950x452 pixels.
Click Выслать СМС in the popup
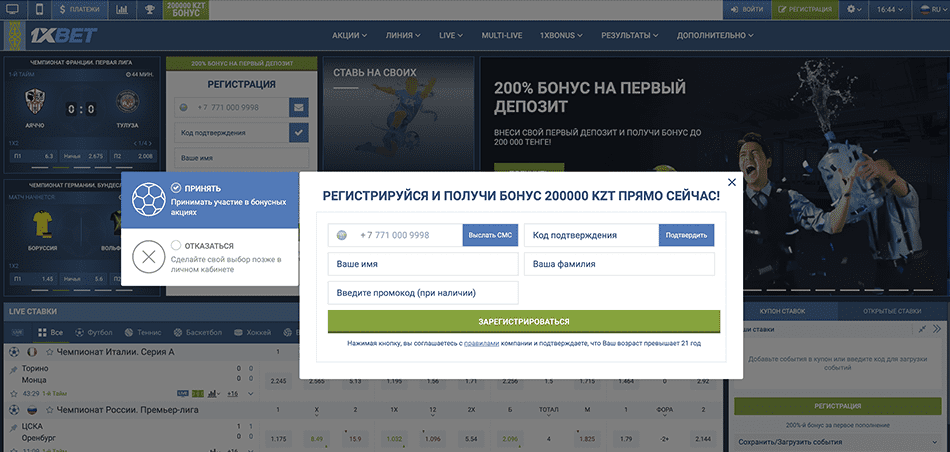tap(491, 235)
